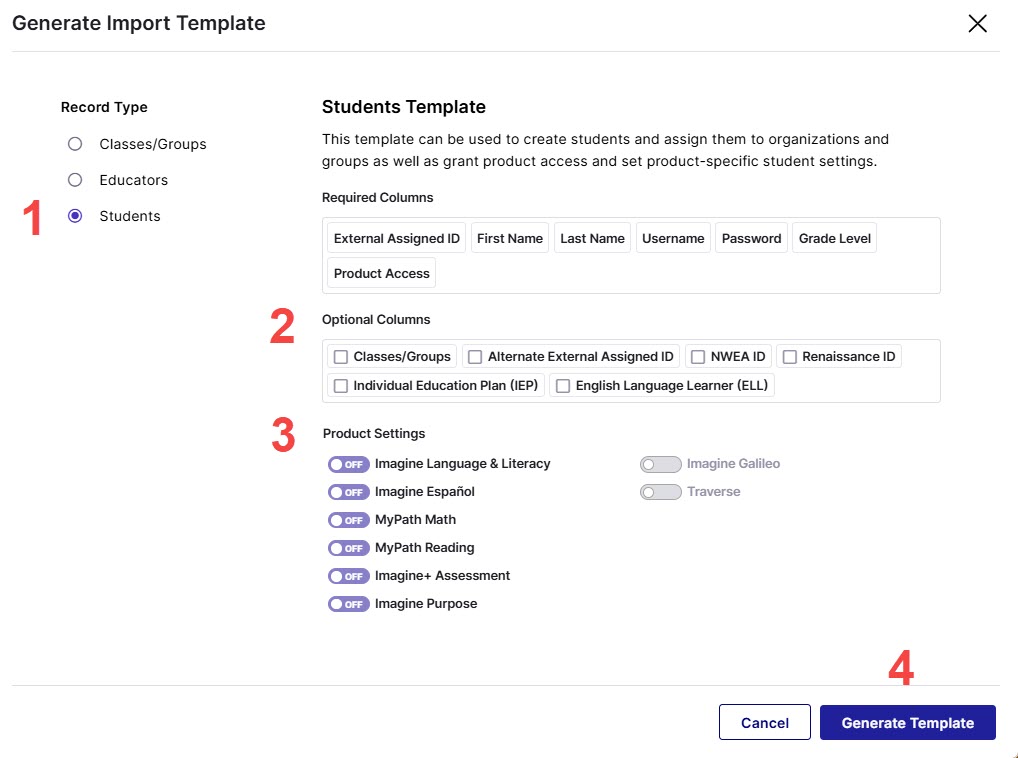Select the Classes/Groups record type
1018x758 pixels.
pos(75,143)
